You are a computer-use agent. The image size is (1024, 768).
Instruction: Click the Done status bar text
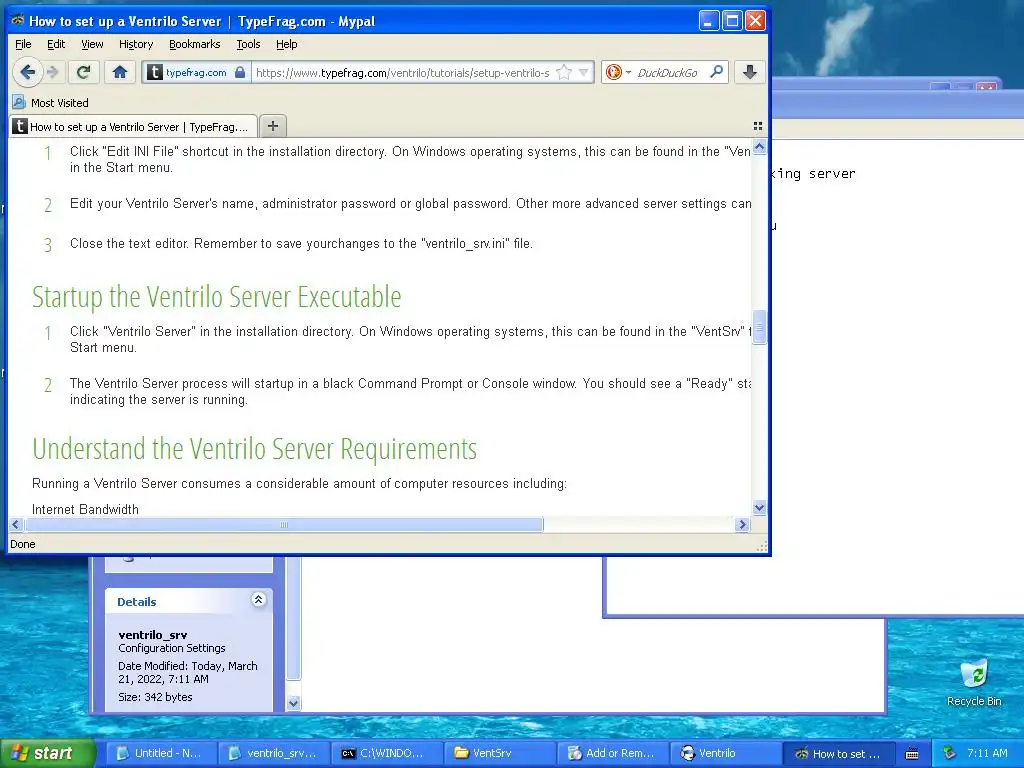[23, 544]
